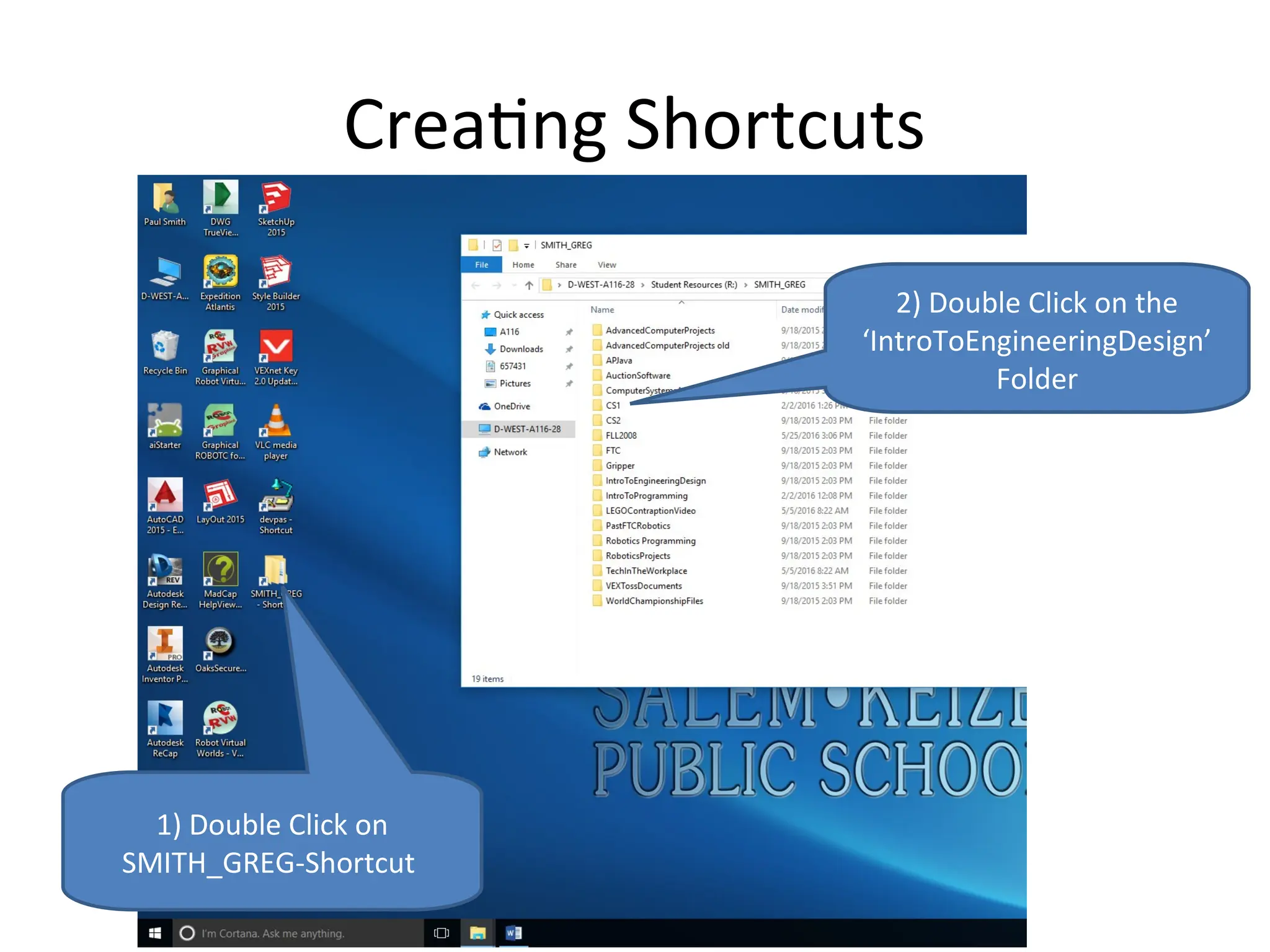Click the Properties checkmark icon in title bar

click(x=497, y=245)
